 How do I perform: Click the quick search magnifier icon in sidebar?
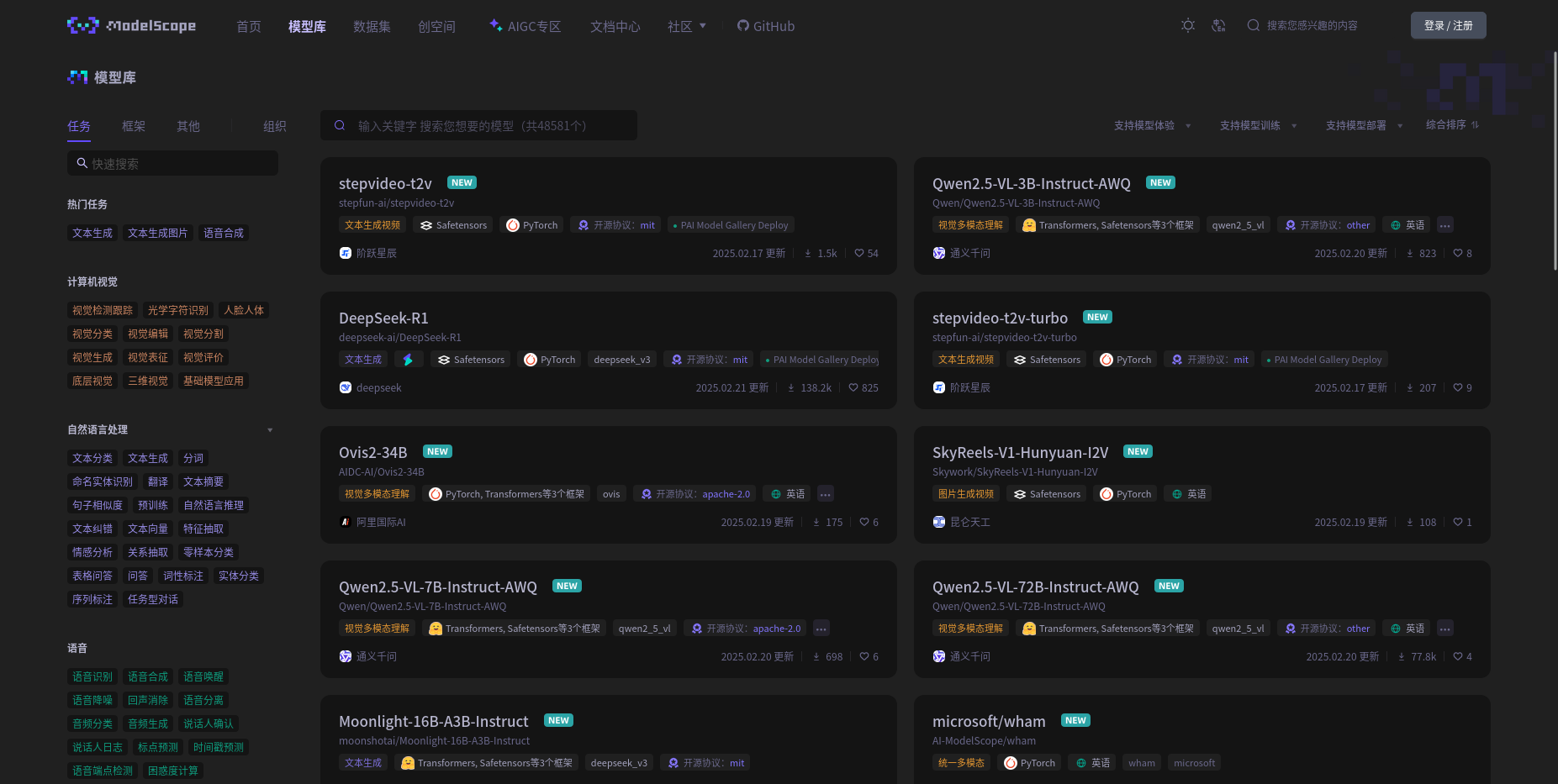coord(82,163)
